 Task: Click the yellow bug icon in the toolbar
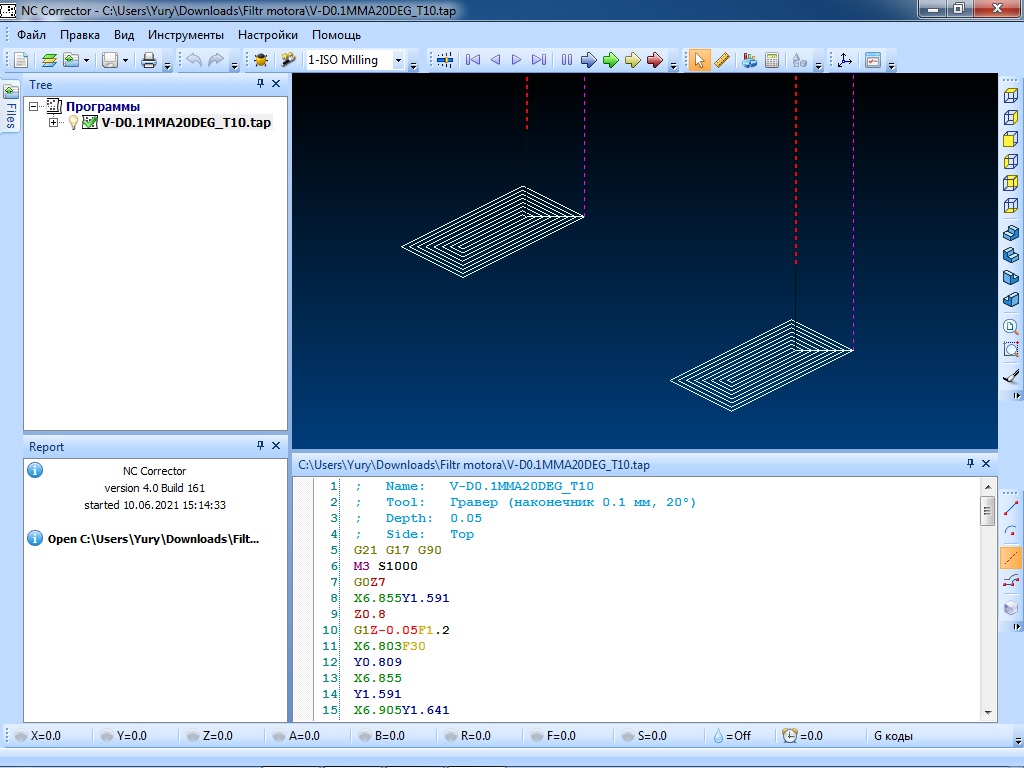pyautogui.click(x=261, y=60)
